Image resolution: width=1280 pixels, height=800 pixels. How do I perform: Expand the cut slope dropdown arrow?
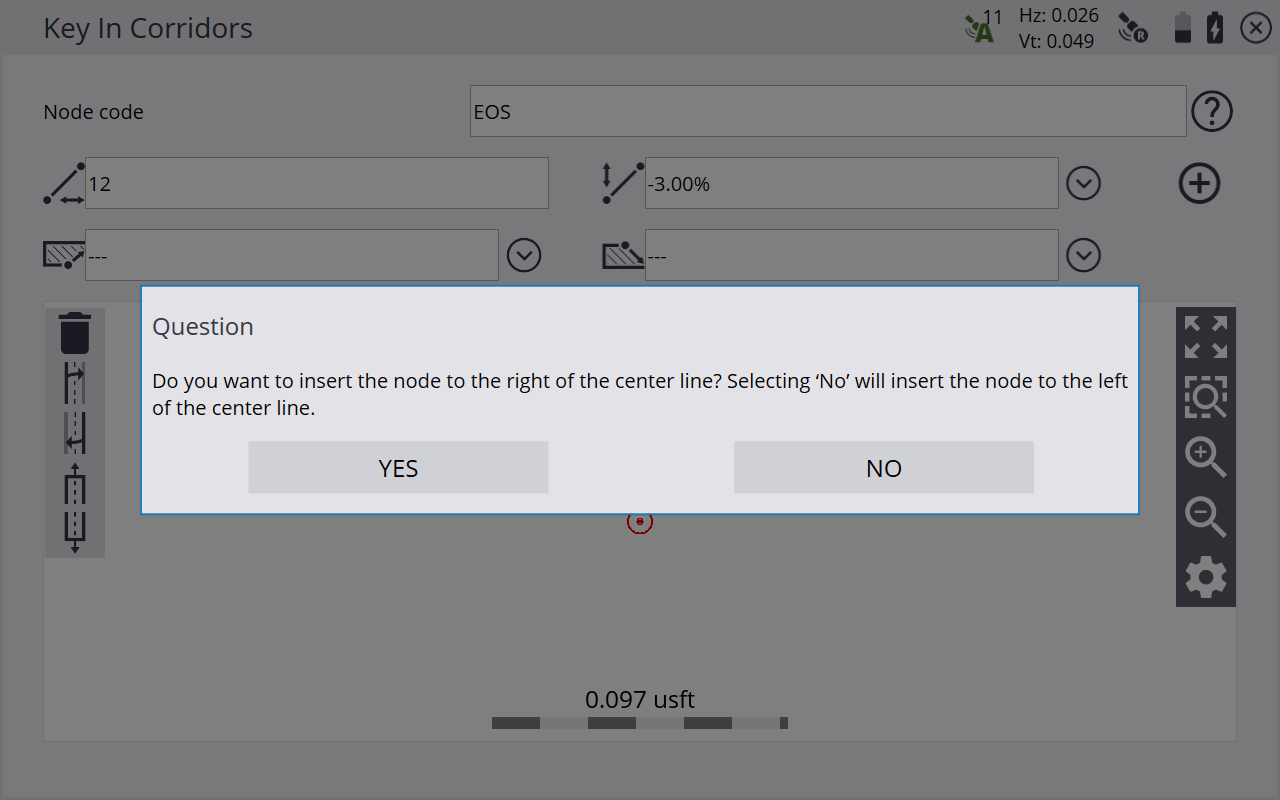coord(524,255)
